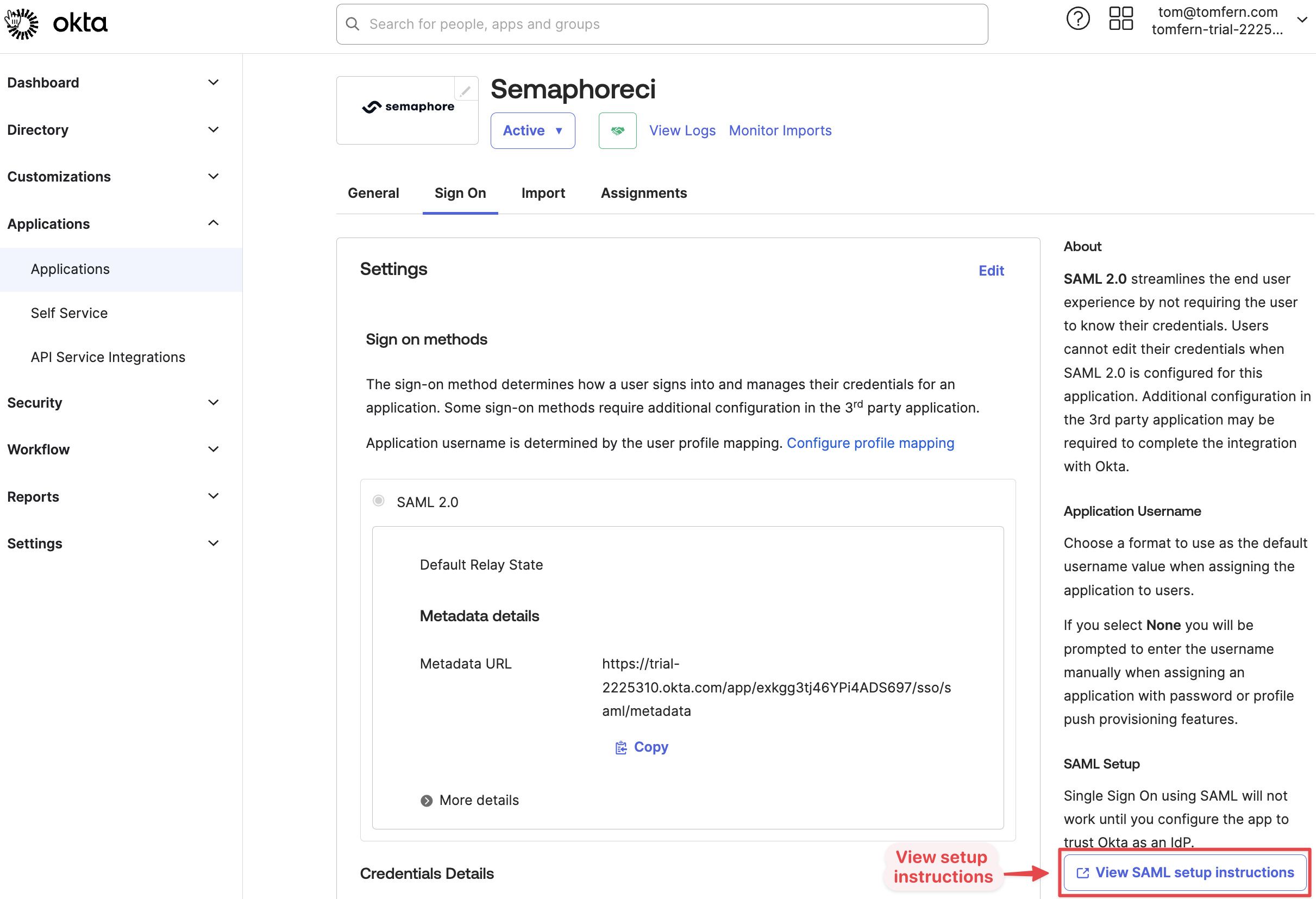Focus the search for people, apps field
This screenshot has width=1316, height=899.
pyautogui.click(x=662, y=24)
